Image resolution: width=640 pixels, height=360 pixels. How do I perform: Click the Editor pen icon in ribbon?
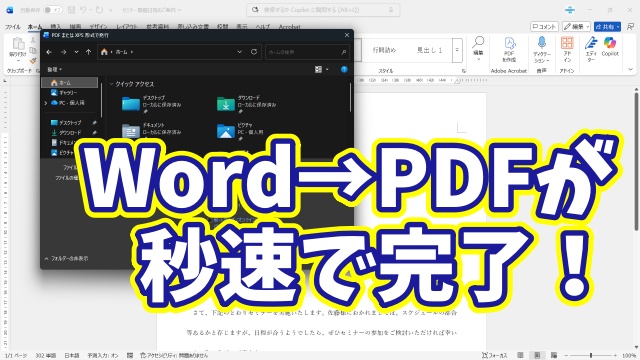(x=591, y=43)
